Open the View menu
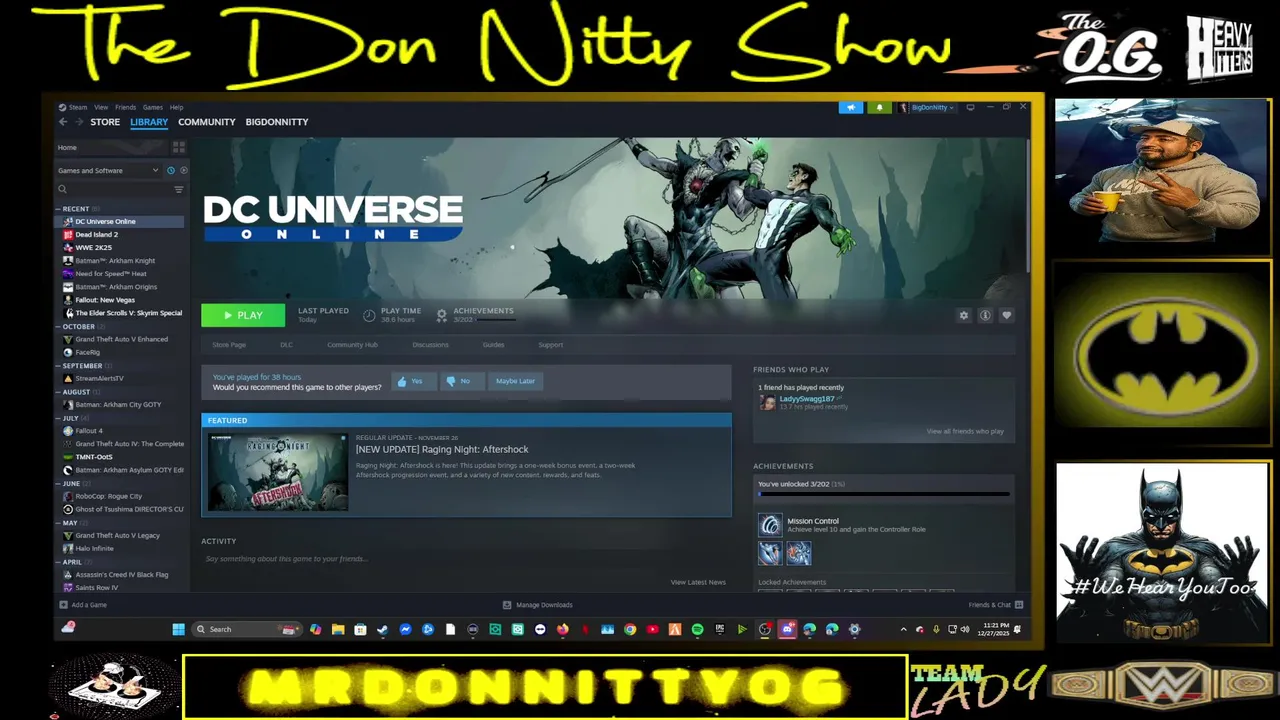 click(101, 107)
